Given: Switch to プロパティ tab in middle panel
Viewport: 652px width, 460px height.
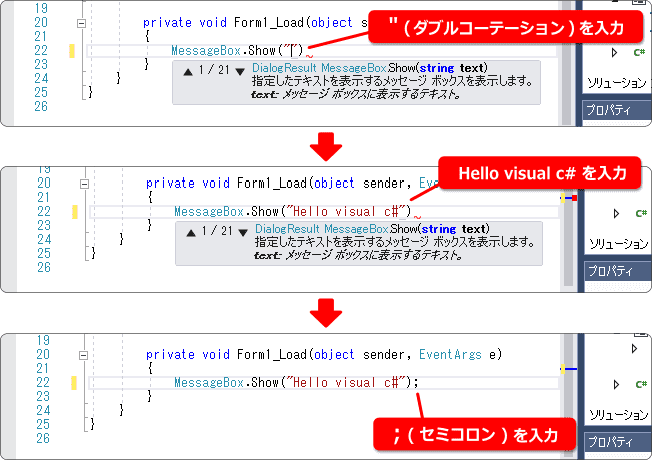Looking at the screenshot, I should pyautogui.click(x=610, y=270).
